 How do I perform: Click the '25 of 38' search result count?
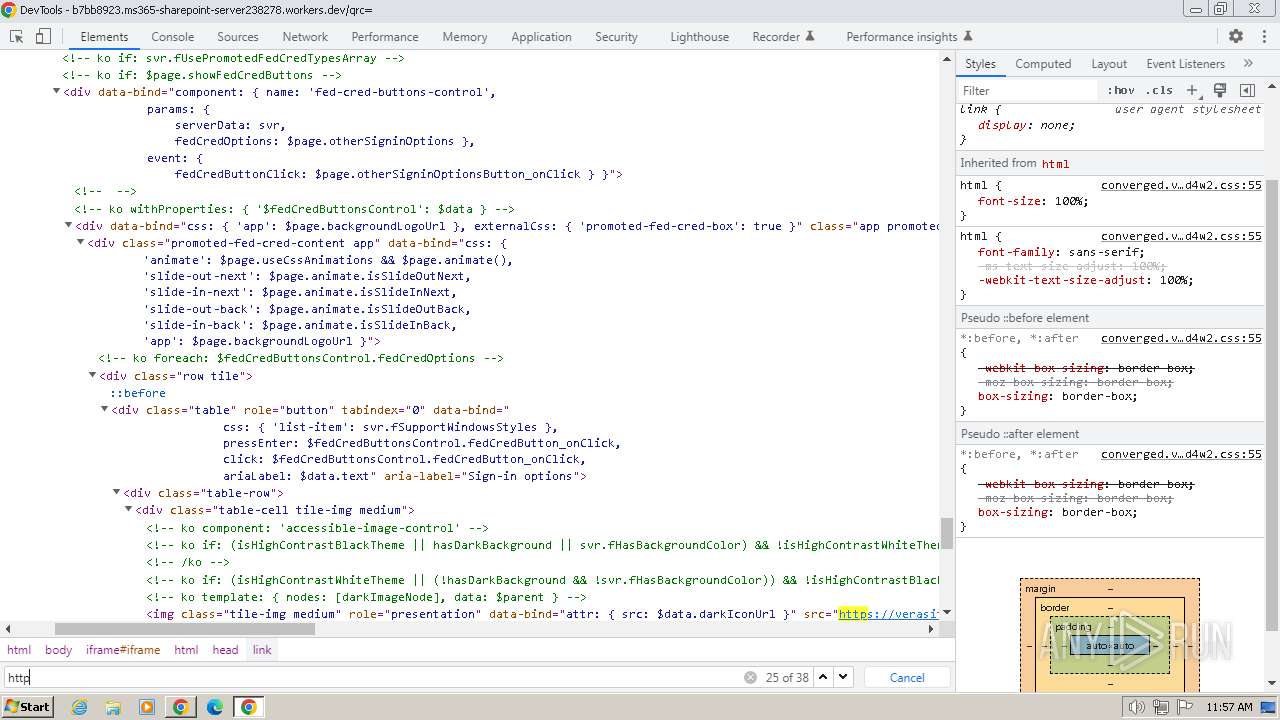point(787,677)
